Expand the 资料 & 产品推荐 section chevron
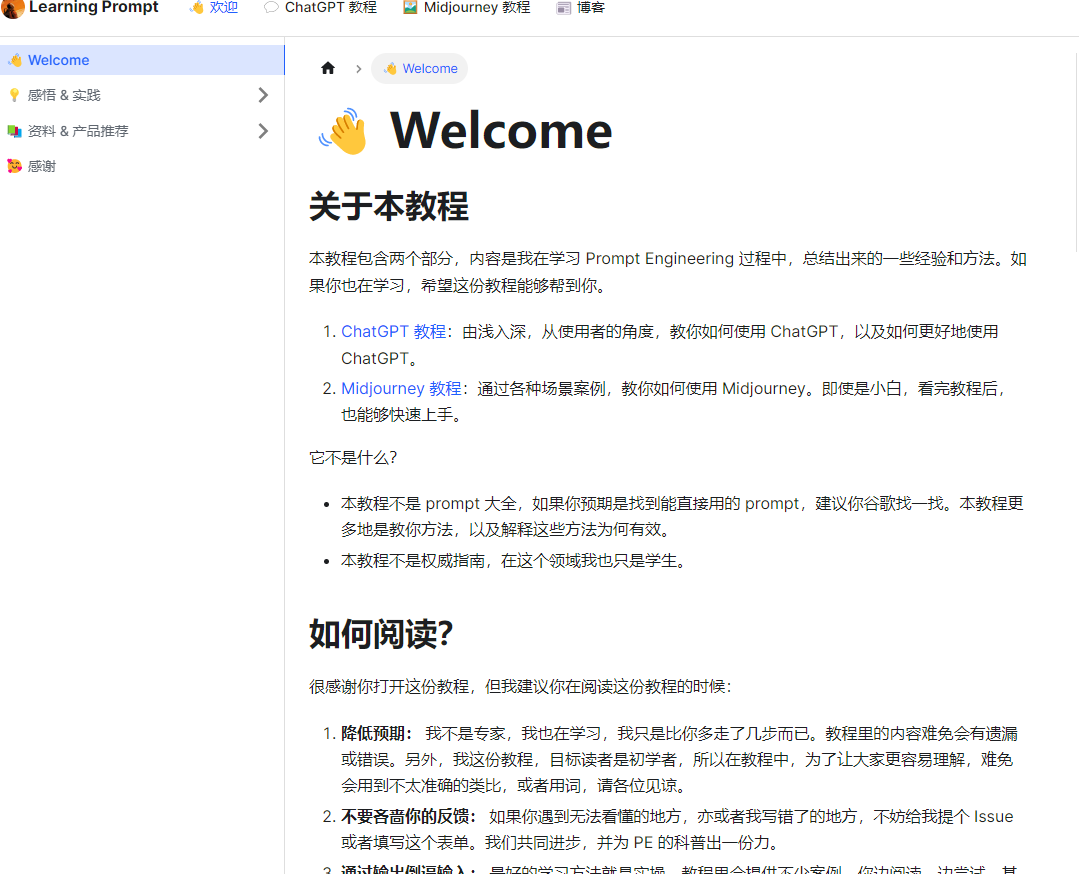The height and width of the screenshot is (874, 1079). click(263, 131)
